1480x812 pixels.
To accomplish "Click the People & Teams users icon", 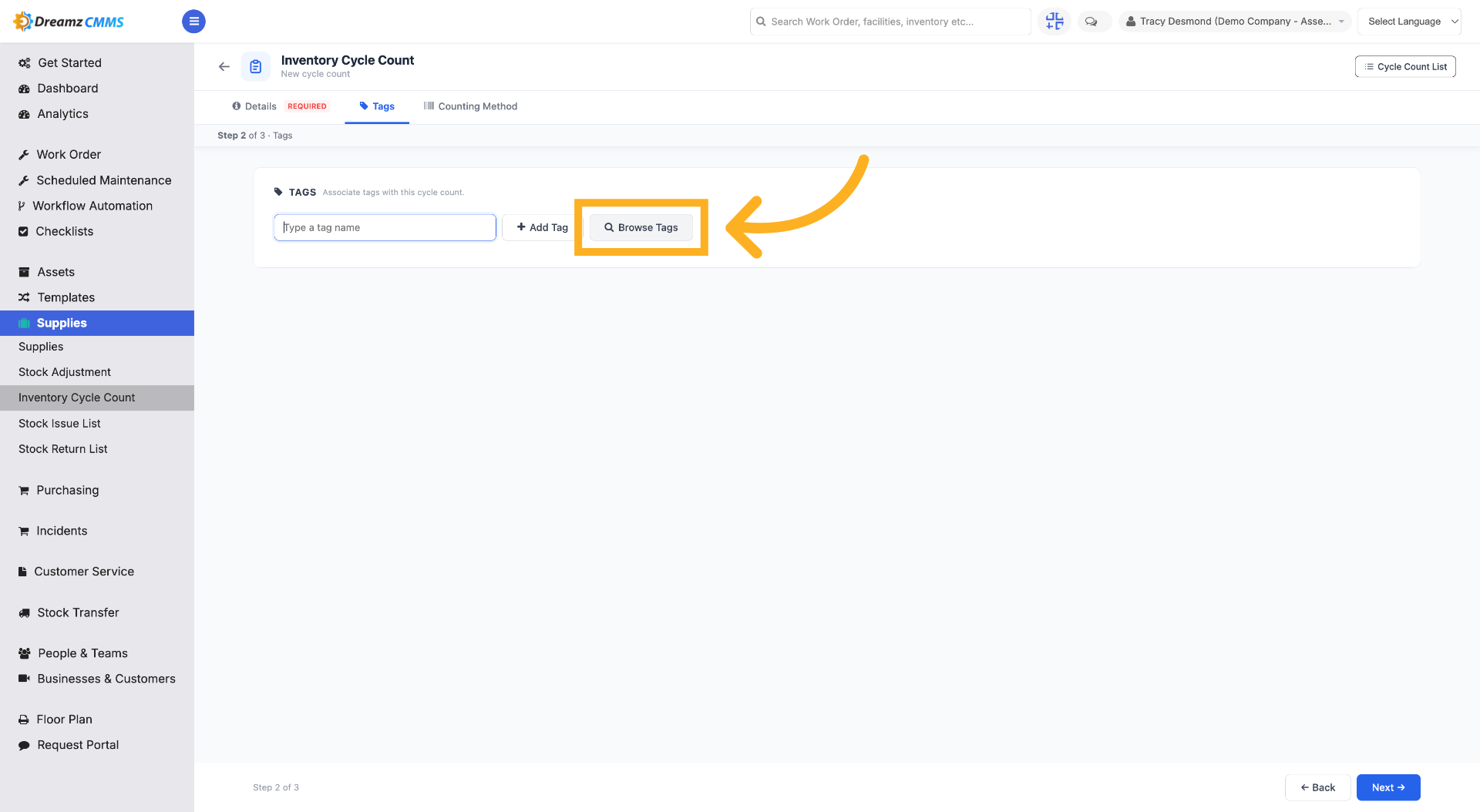I will coord(25,653).
